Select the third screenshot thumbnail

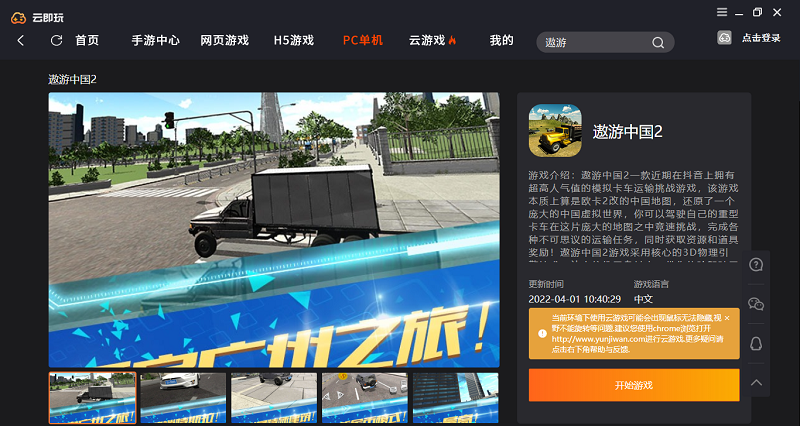click(x=274, y=398)
